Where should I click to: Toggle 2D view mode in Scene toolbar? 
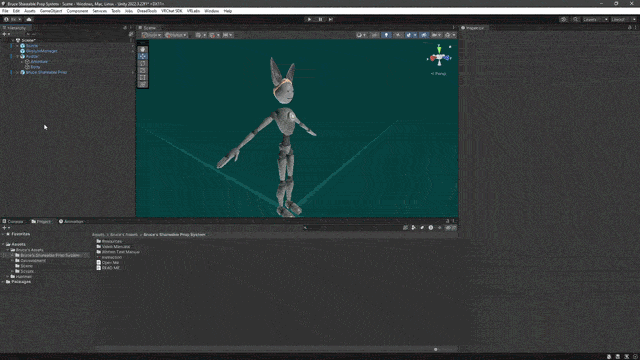point(375,35)
